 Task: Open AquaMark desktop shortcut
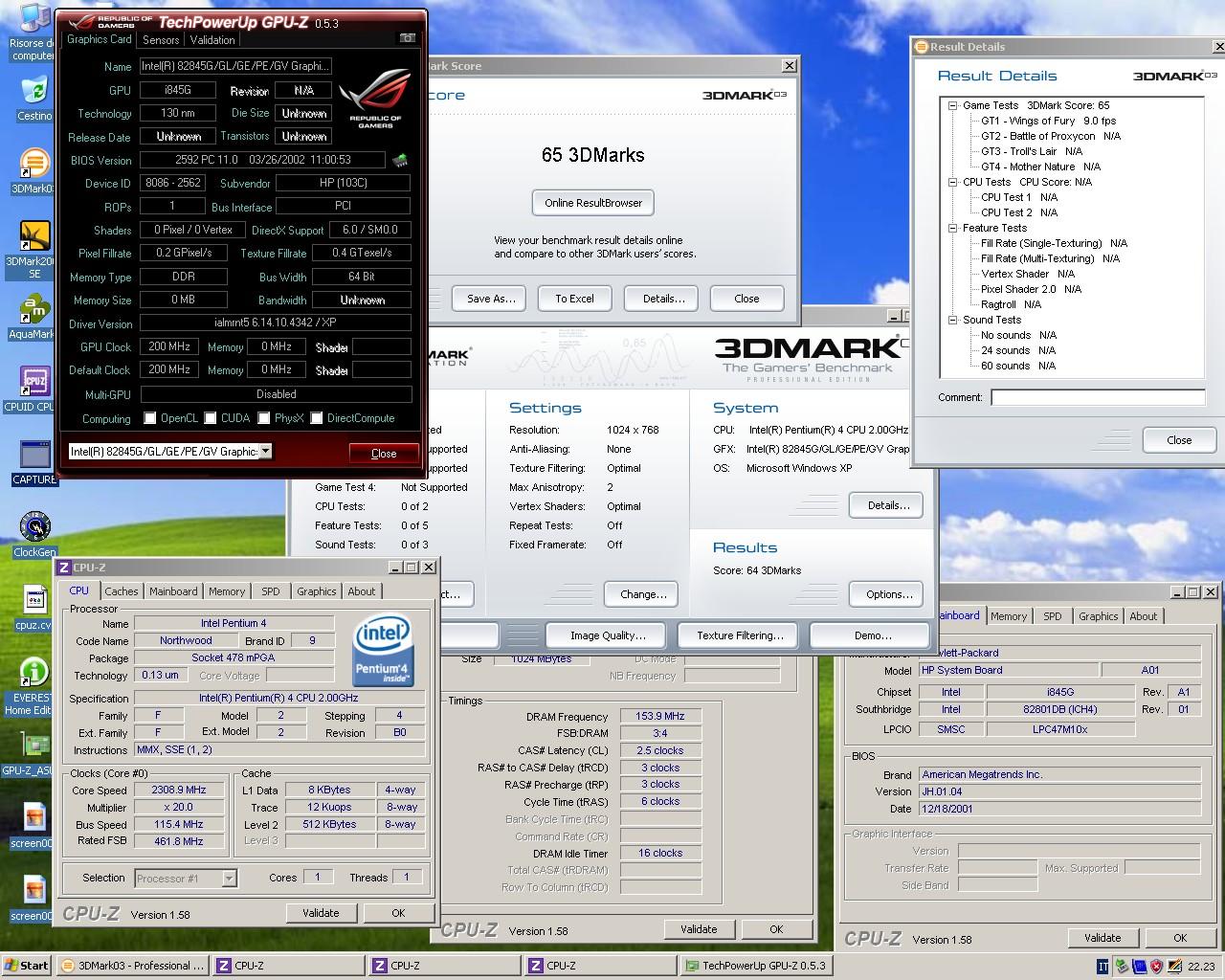tap(33, 318)
